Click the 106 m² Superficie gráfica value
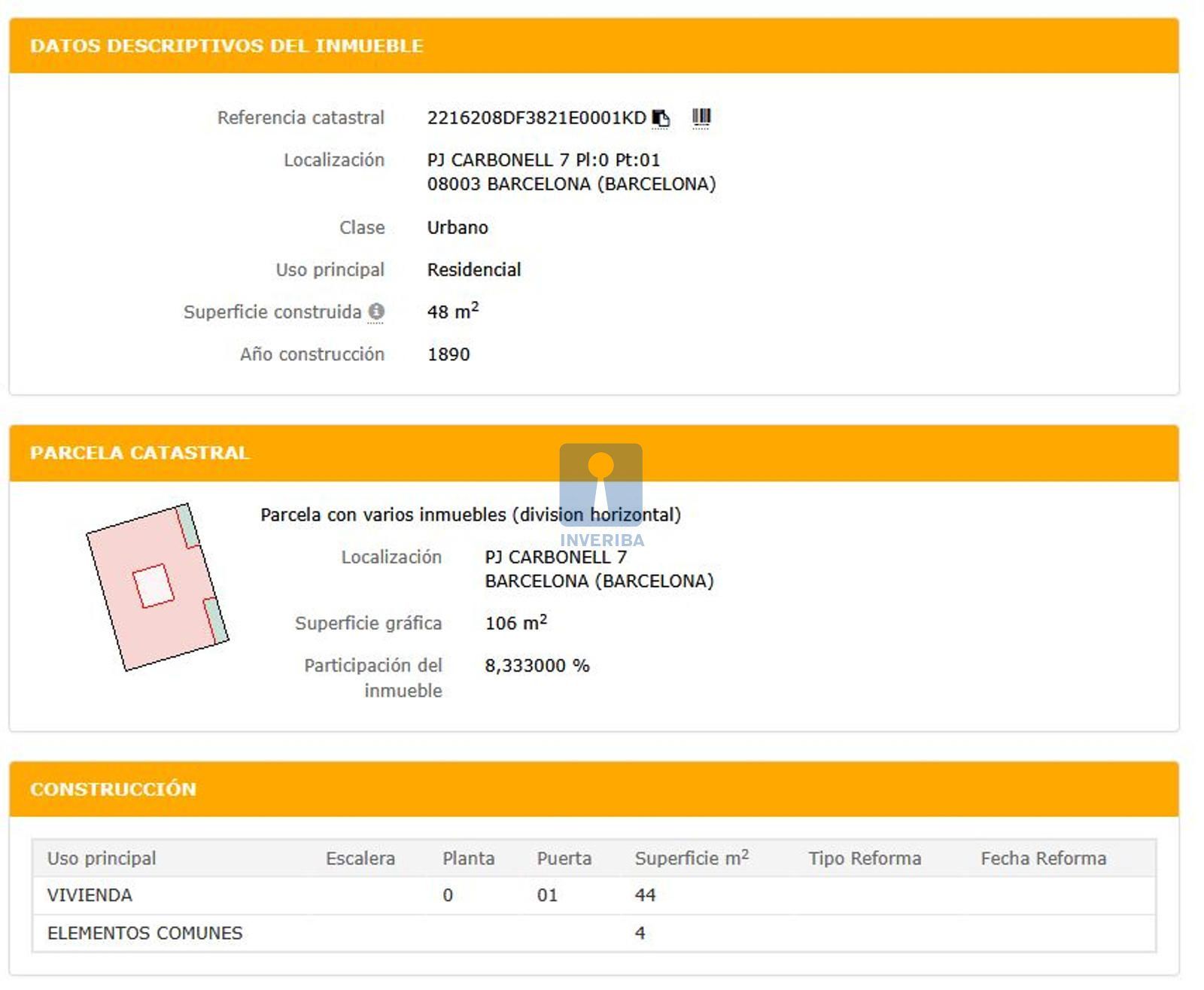 pos(515,624)
